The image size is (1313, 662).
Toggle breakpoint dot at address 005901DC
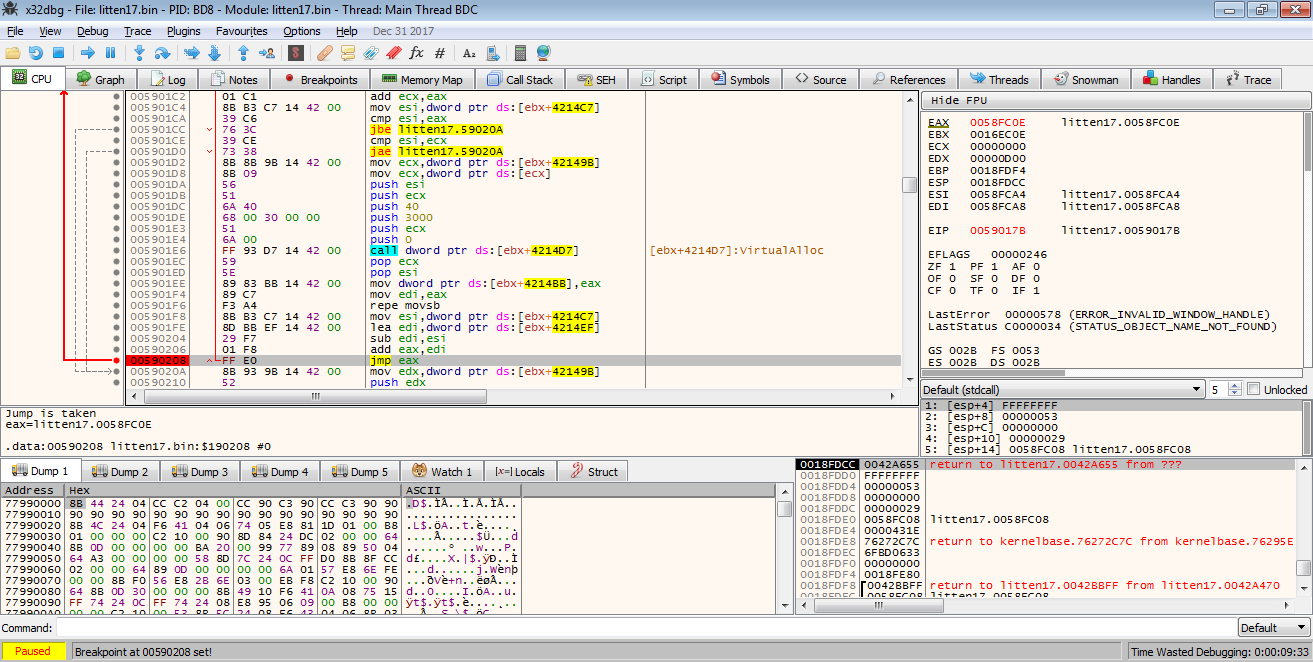pyautogui.click(x=117, y=206)
